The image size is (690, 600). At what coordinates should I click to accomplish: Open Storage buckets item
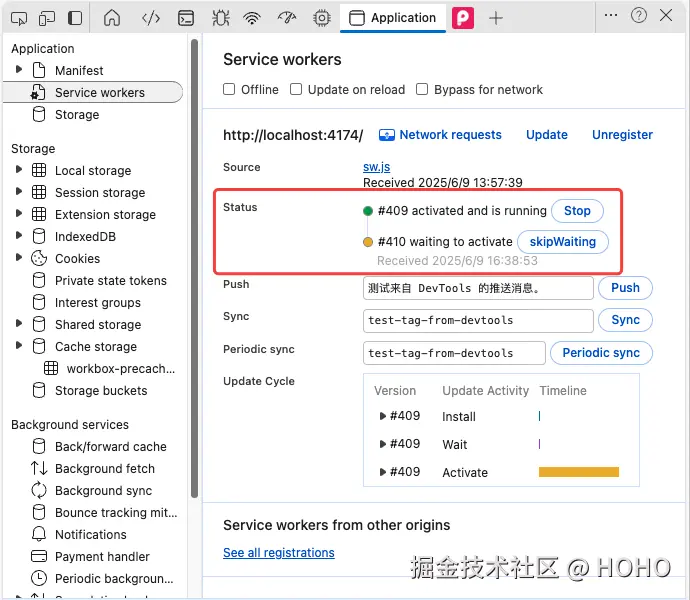(101, 390)
